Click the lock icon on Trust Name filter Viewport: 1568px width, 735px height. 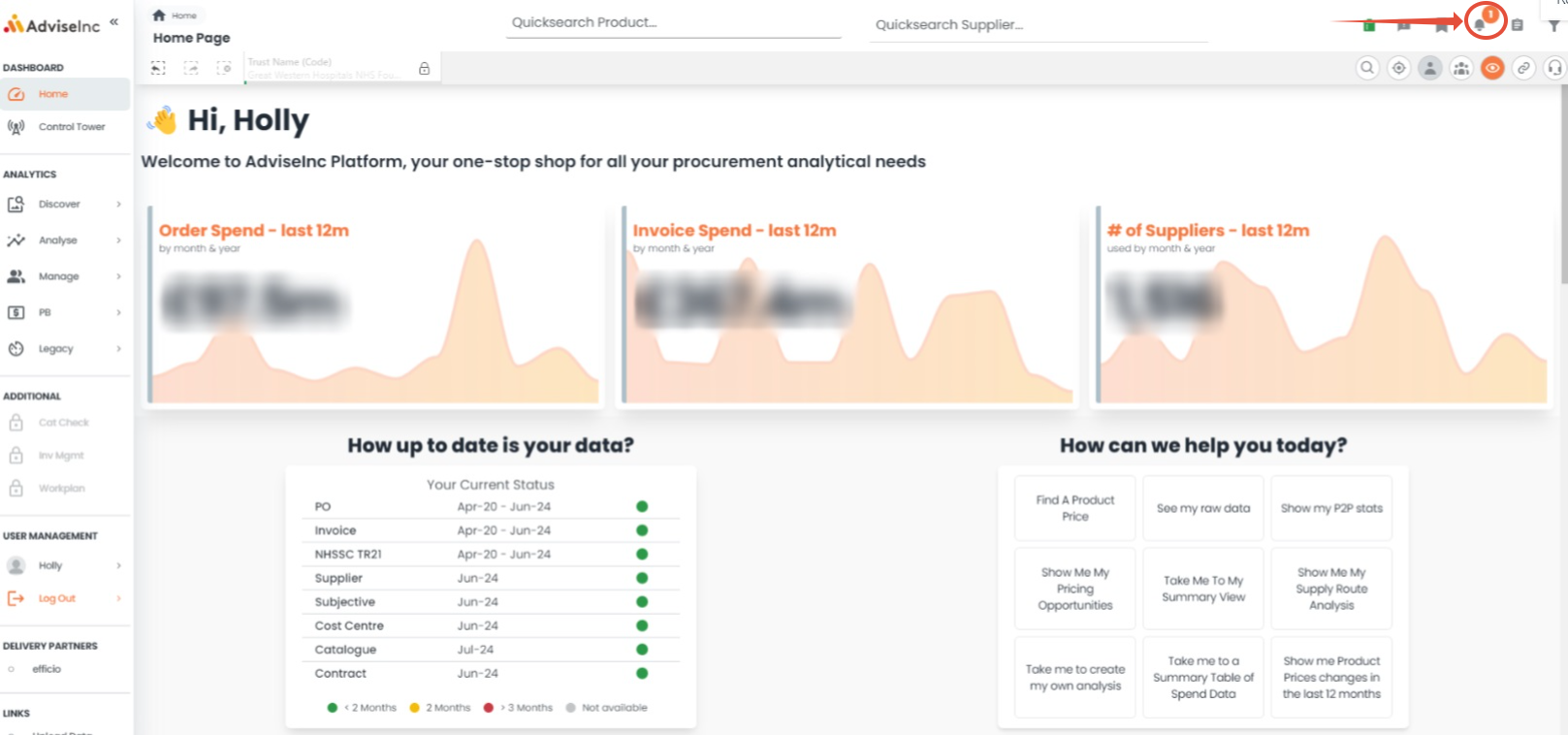[x=424, y=69]
